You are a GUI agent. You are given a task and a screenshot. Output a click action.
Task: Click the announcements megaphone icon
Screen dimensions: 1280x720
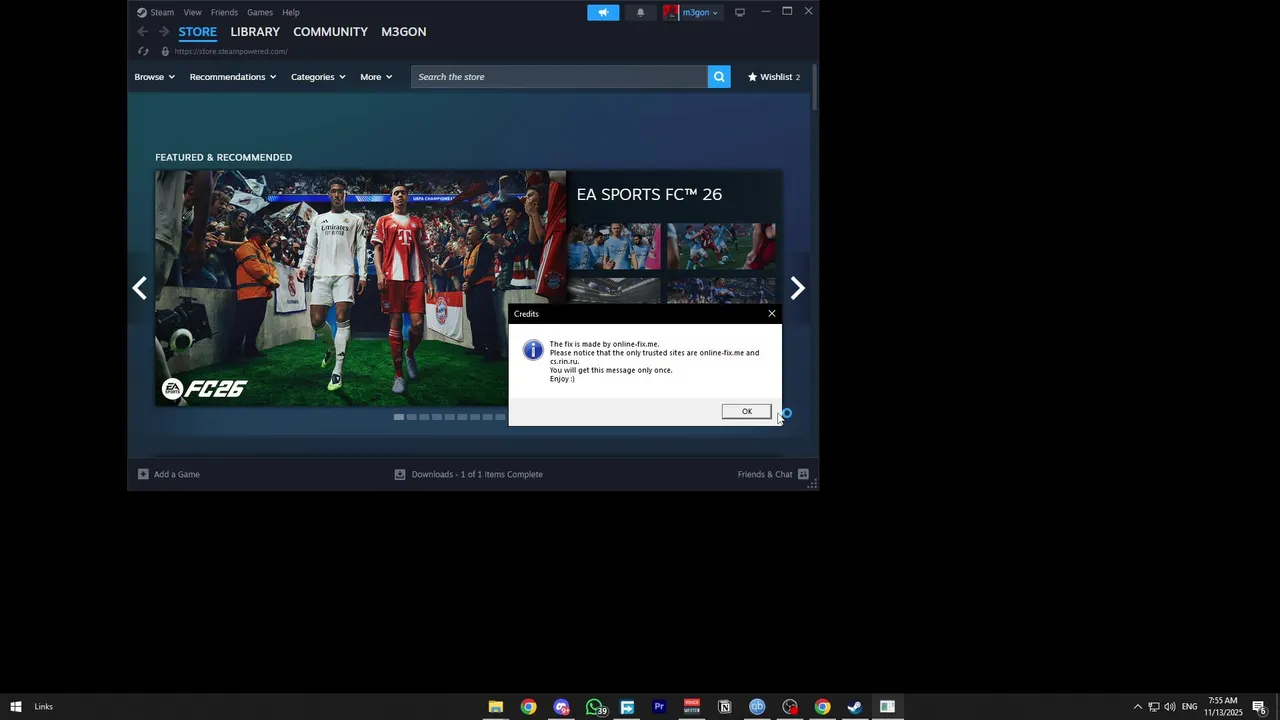coord(603,12)
